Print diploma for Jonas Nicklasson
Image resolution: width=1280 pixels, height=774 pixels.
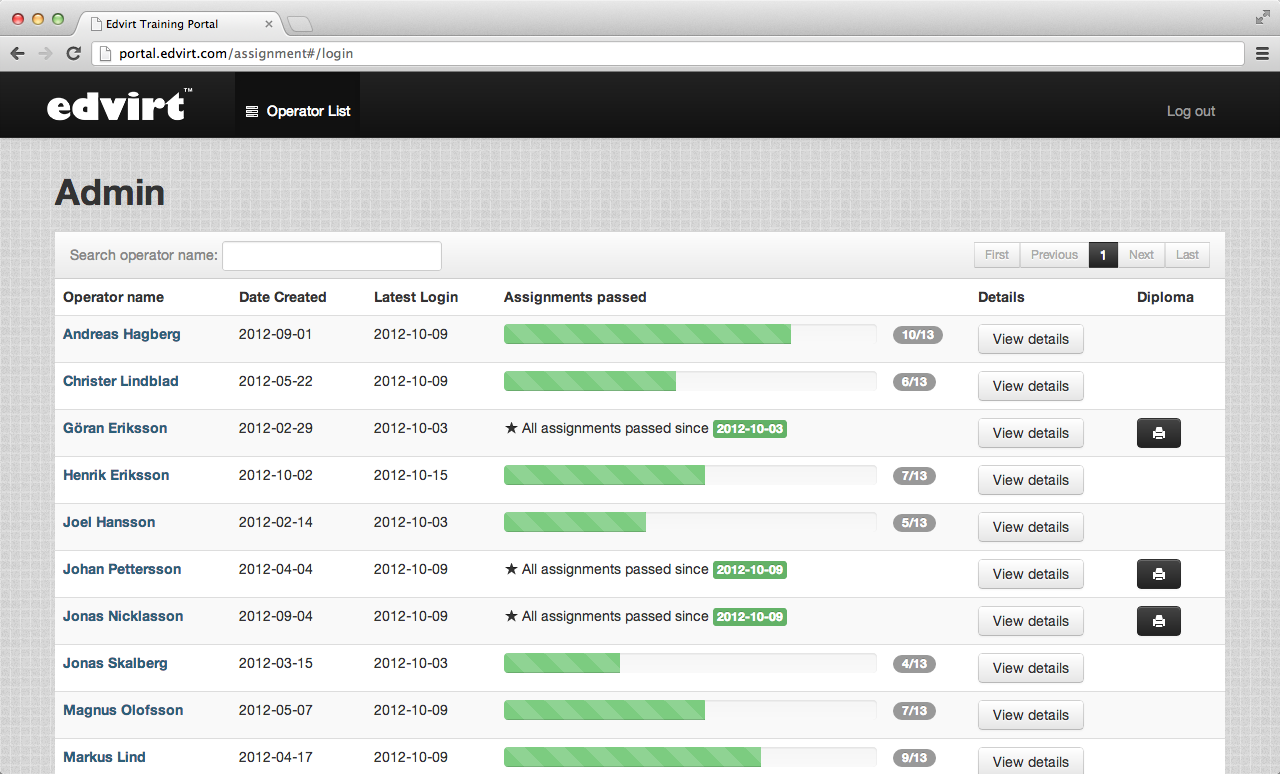[1158, 621]
